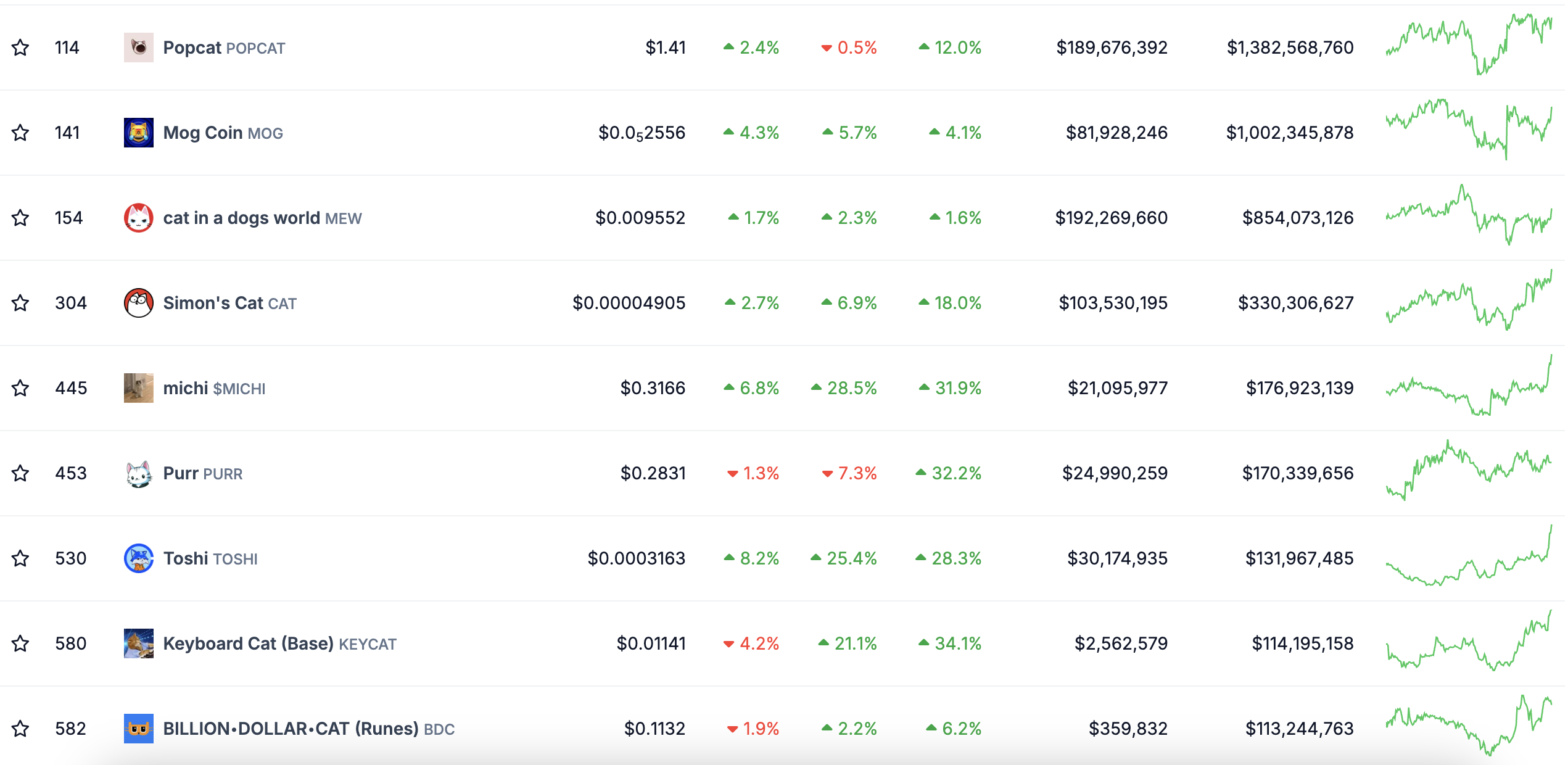Viewport: 1568px width, 765px height.
Task: Click the Popcat 7-day sparkline chart
Action: [x=1468, y=44]
